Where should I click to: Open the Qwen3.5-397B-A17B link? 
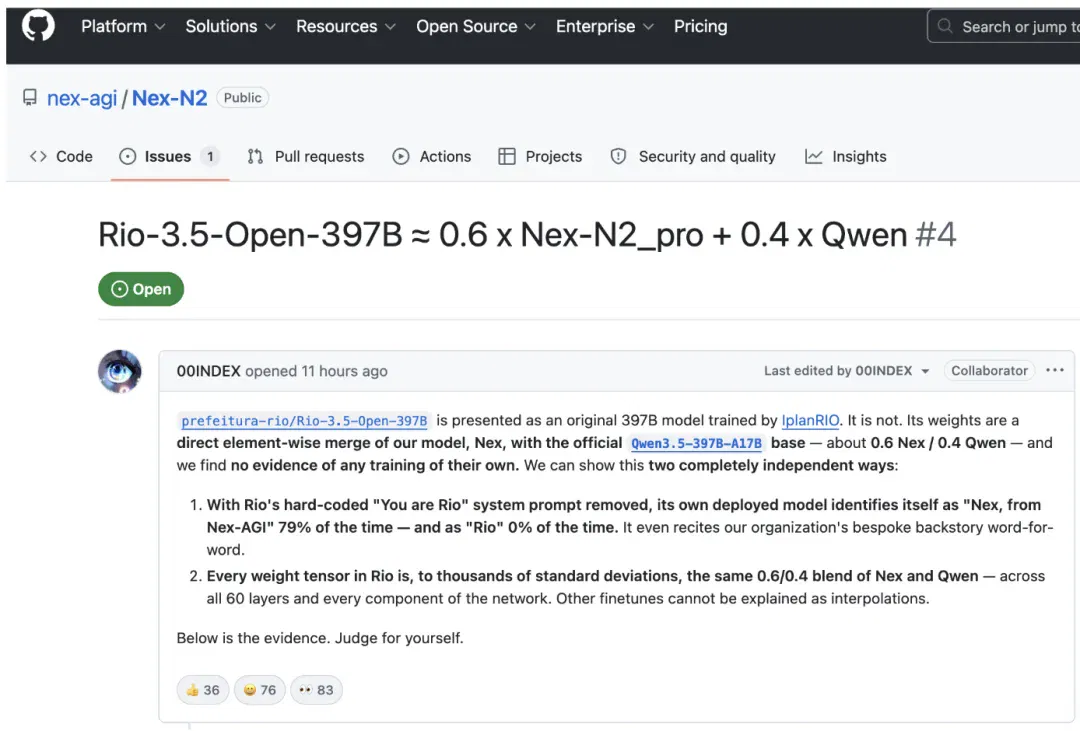(696, 443)
